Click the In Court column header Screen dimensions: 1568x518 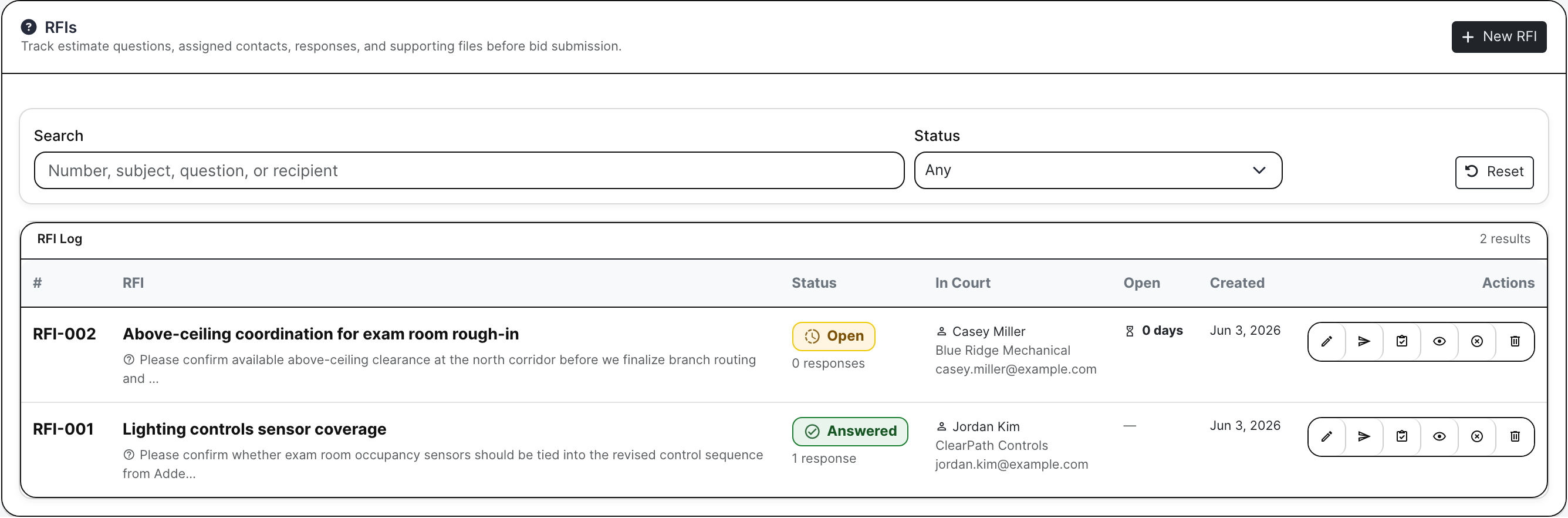pyautogui.click(x=962, y=284)
